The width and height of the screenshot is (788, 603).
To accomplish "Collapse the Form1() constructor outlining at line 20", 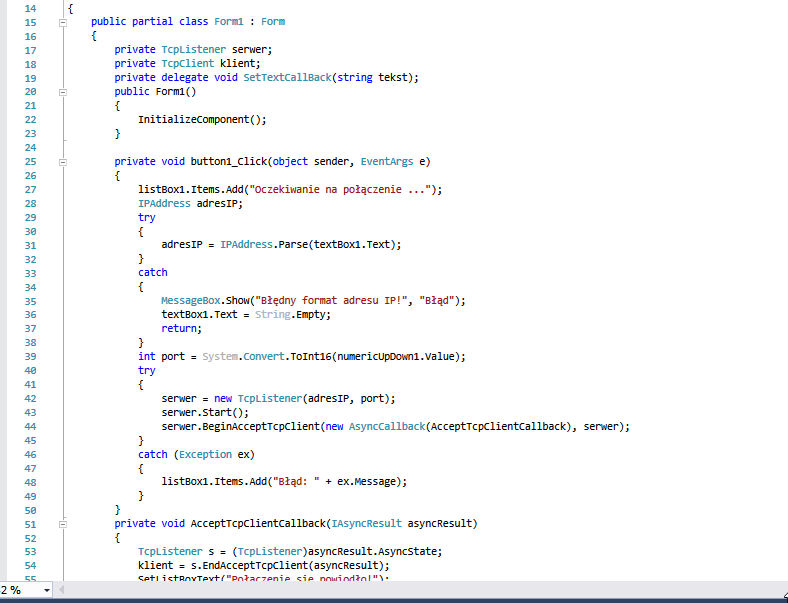I will click(x=63, y=92).
